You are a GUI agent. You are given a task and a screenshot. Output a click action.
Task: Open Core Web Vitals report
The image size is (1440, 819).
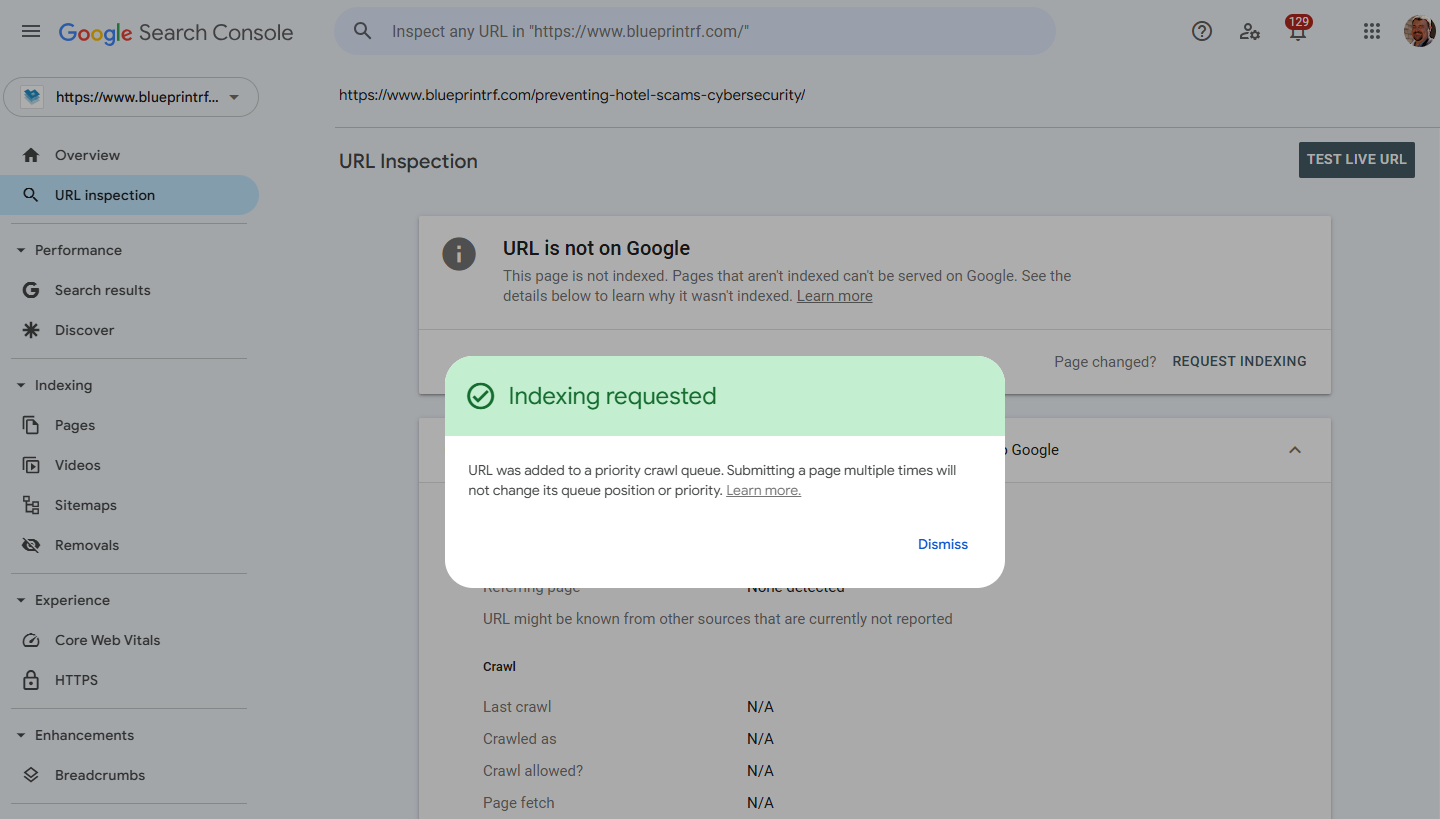[107, 640]
